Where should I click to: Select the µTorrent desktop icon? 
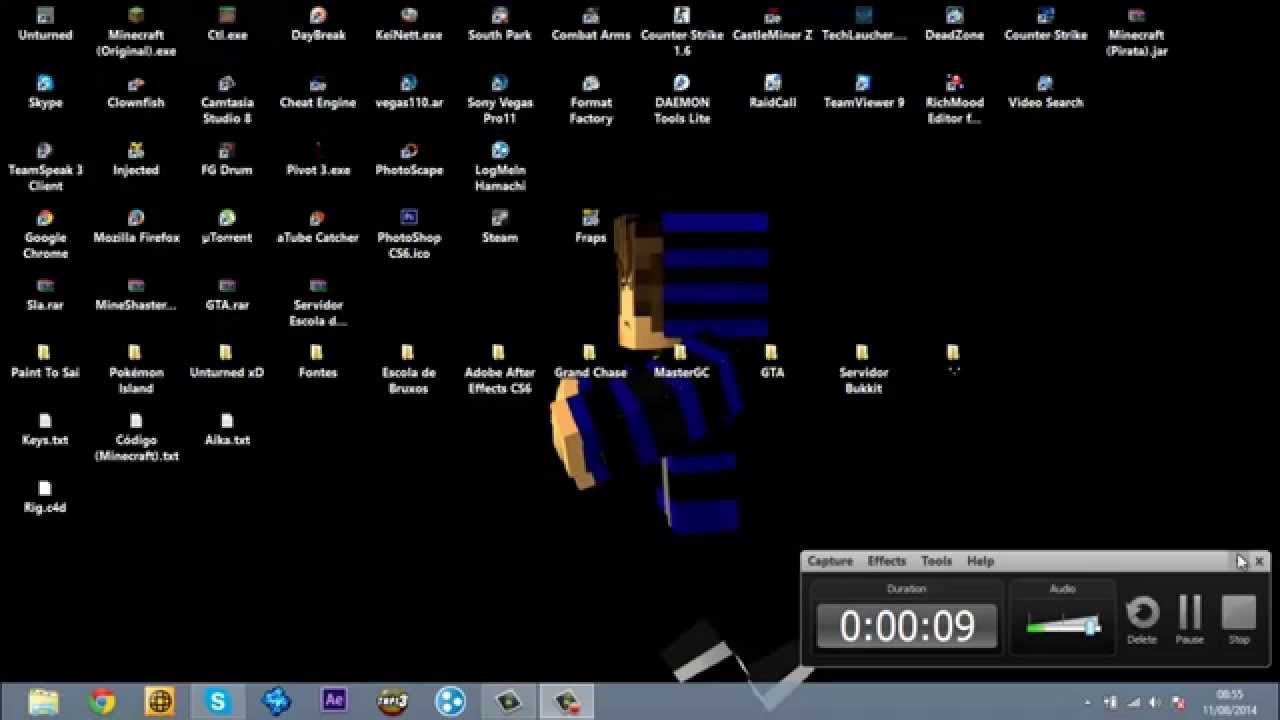coord(227,228)
